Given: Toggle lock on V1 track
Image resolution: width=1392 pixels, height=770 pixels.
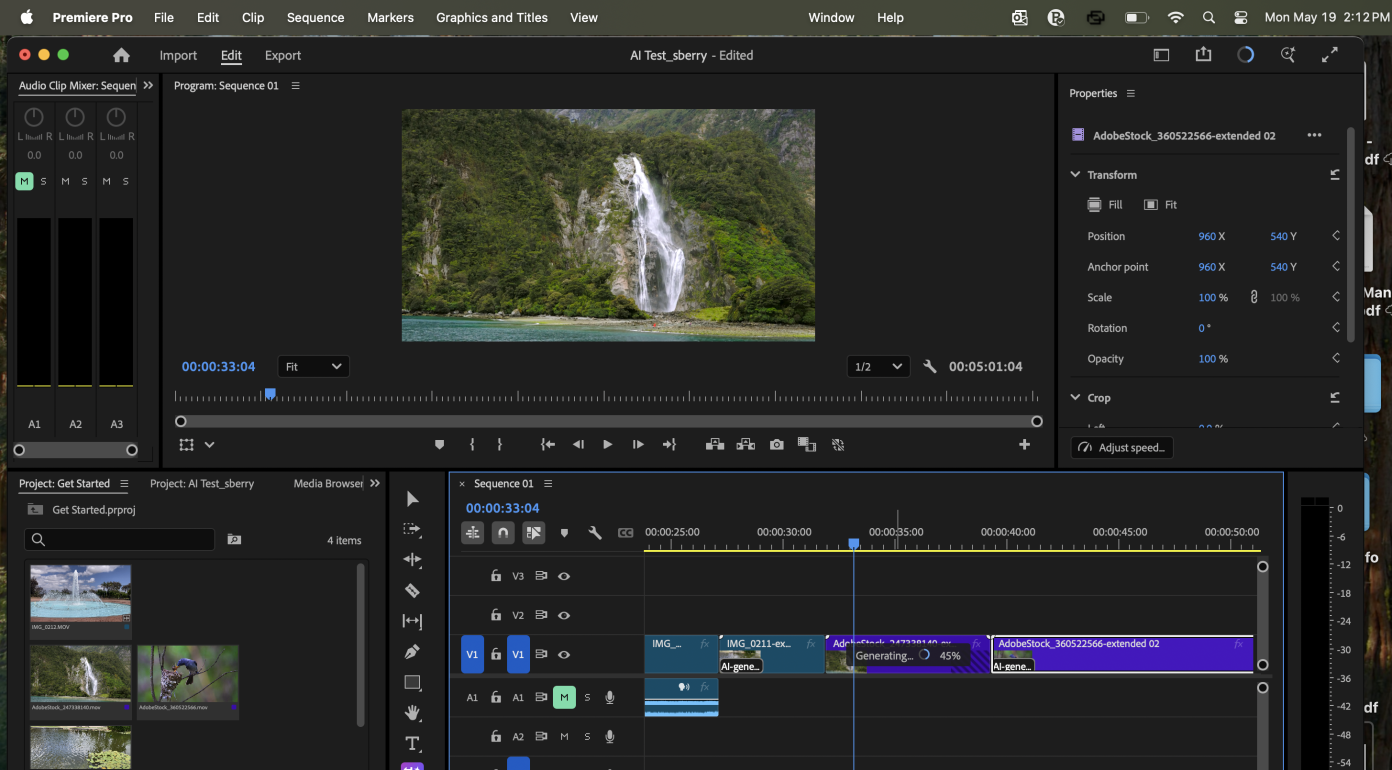Looking at the screenshot, I should (495, 655).
